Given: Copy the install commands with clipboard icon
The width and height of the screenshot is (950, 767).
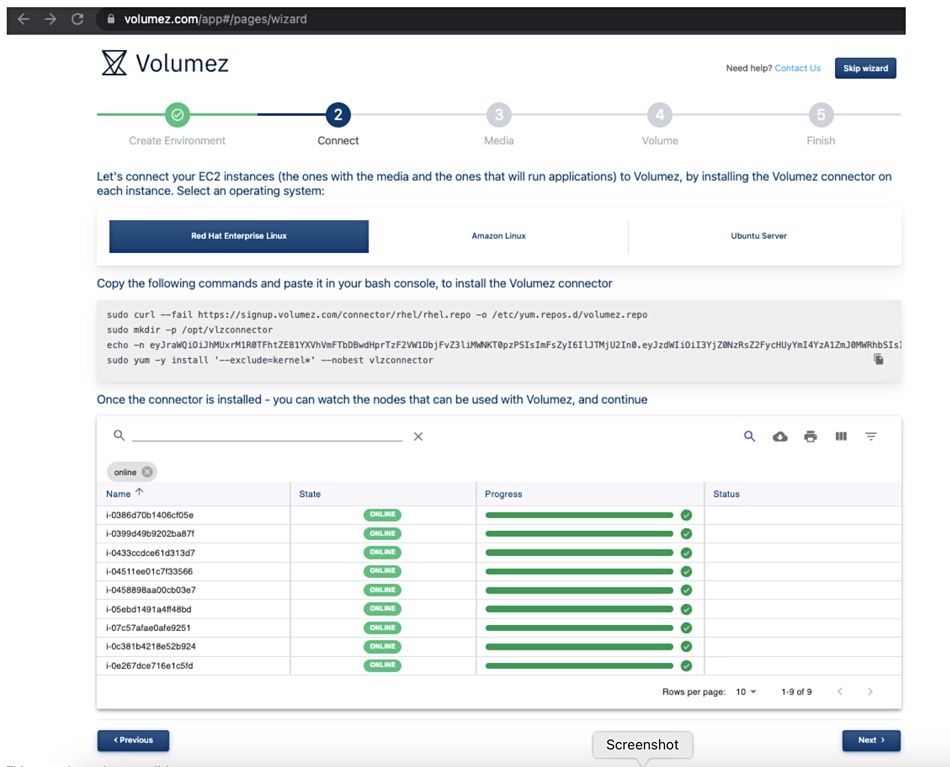Looking at the screenshot, I should click(x=879, y=360).
